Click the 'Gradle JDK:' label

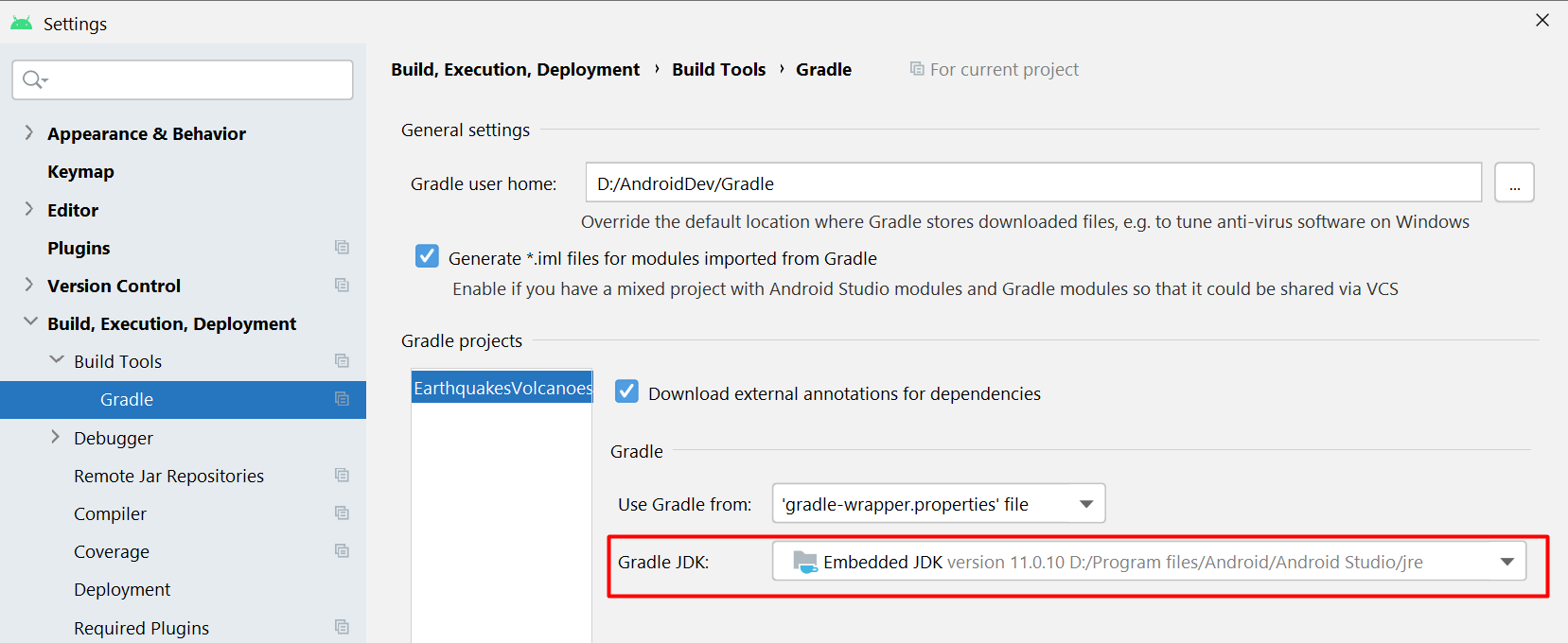click(663, 562)
